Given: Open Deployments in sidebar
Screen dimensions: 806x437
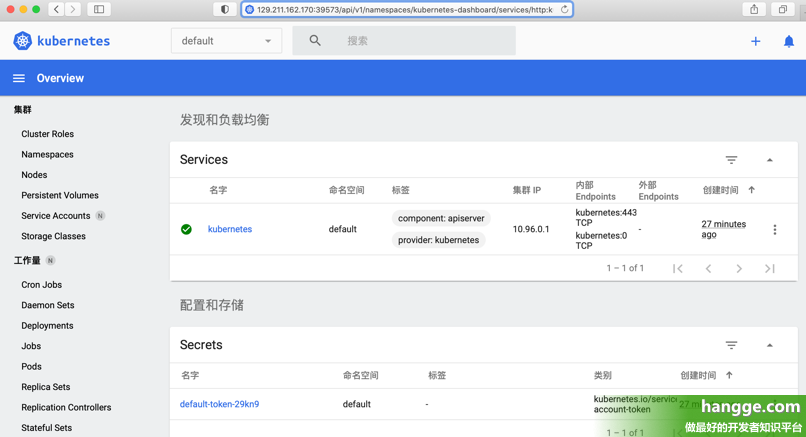Looking at the screenshot, I should [x=47, y=326].
